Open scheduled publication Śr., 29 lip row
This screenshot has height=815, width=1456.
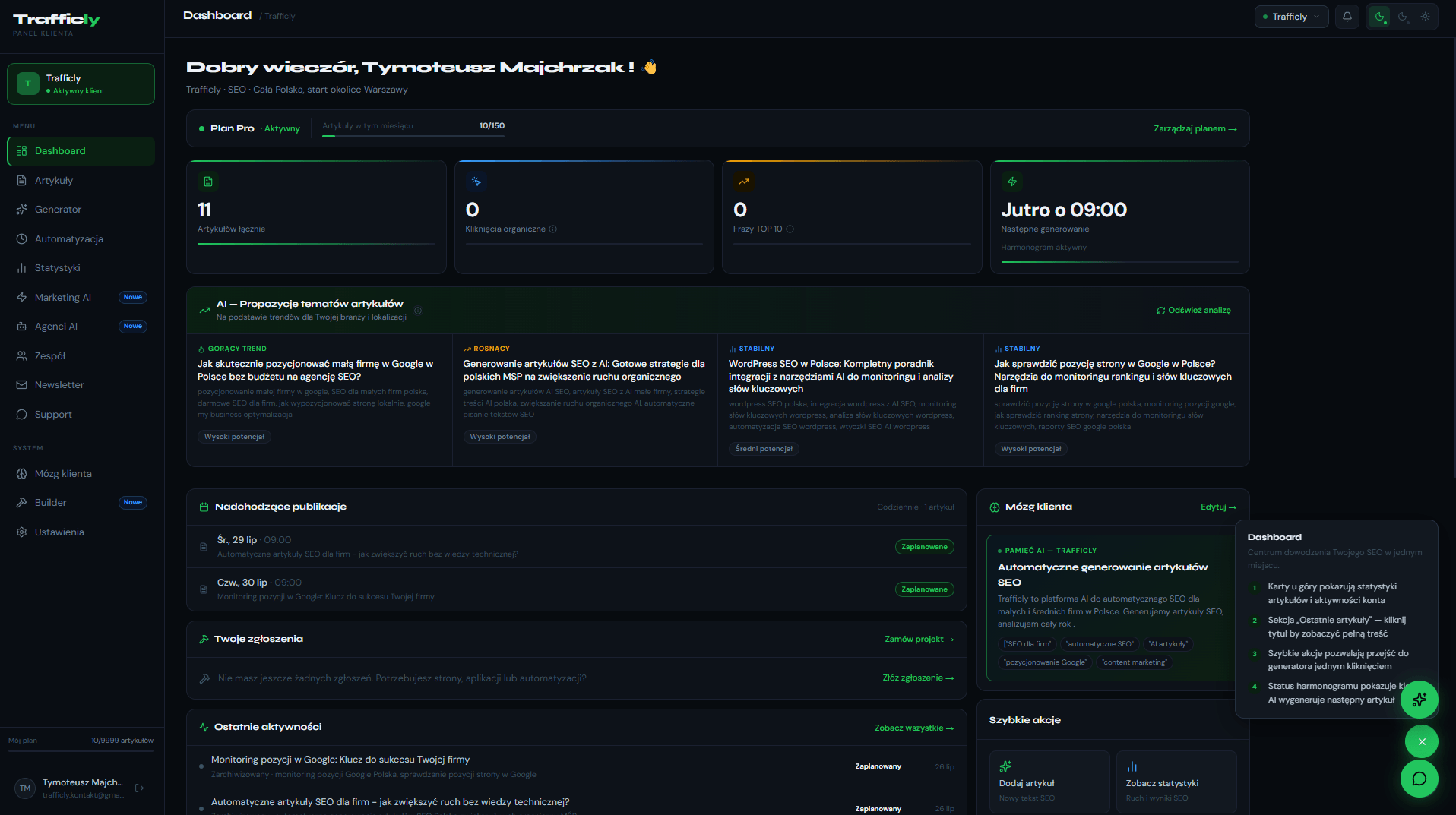(x=577, y=547)
